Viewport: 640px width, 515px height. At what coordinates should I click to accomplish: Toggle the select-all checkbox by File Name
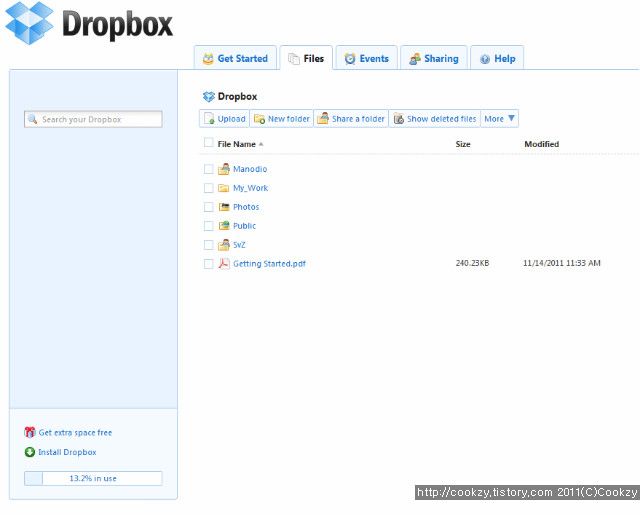pos(209,143)
